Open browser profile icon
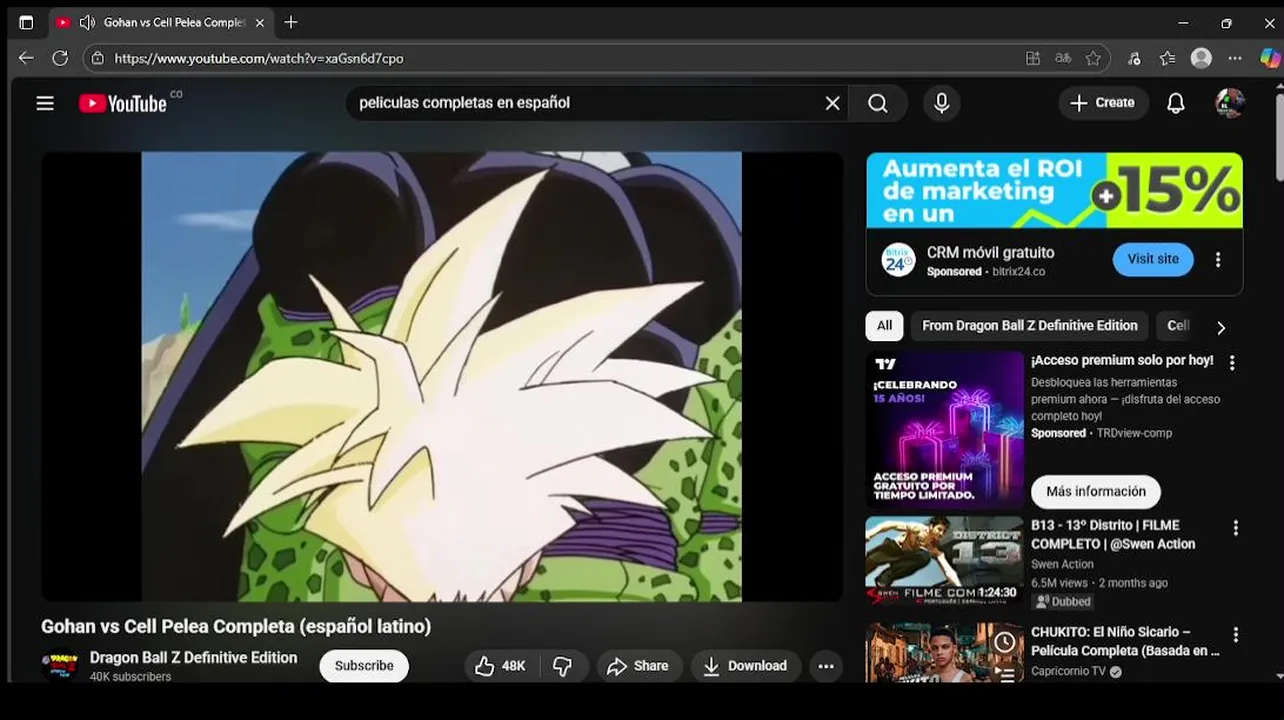This screenshot has height=720, width=1284. [1202, 58]
